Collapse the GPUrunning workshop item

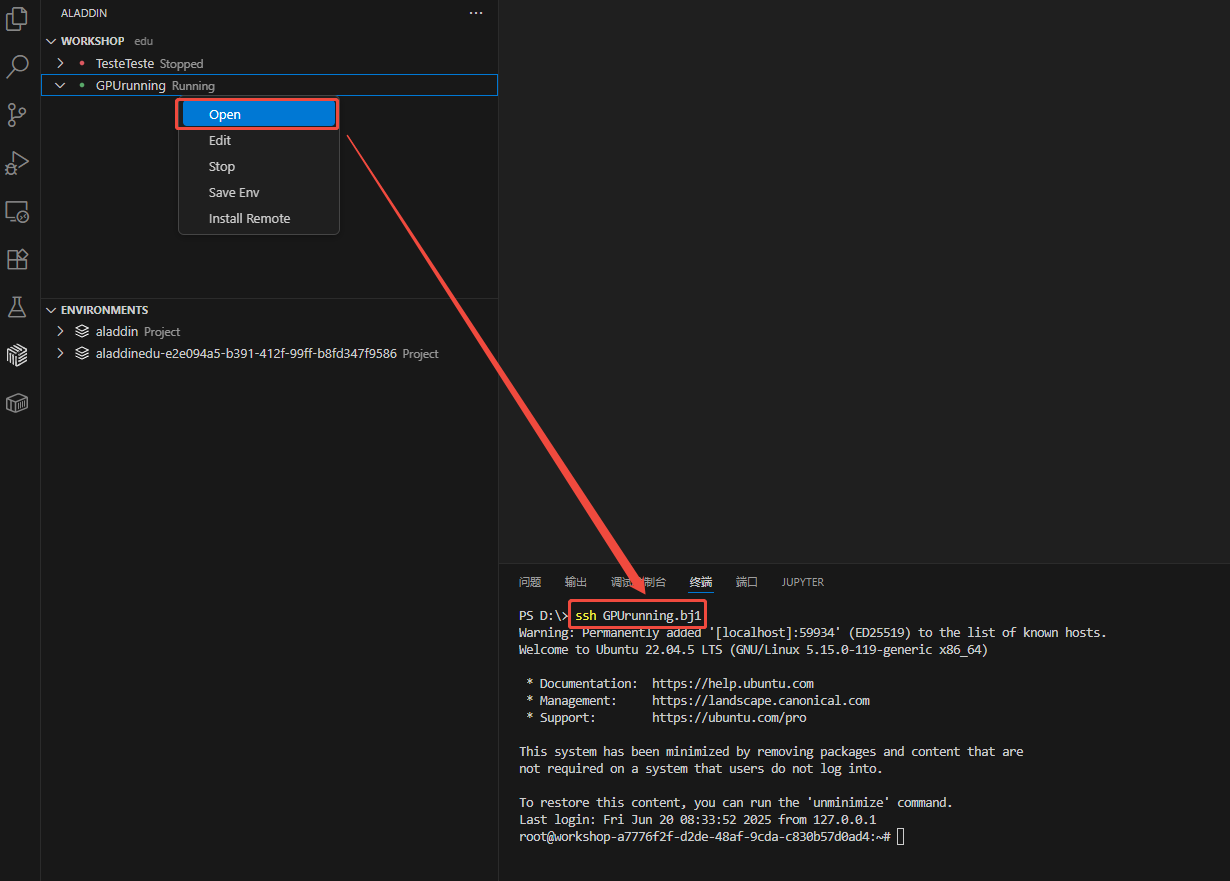pyautogui.click(x=60, y=86)
